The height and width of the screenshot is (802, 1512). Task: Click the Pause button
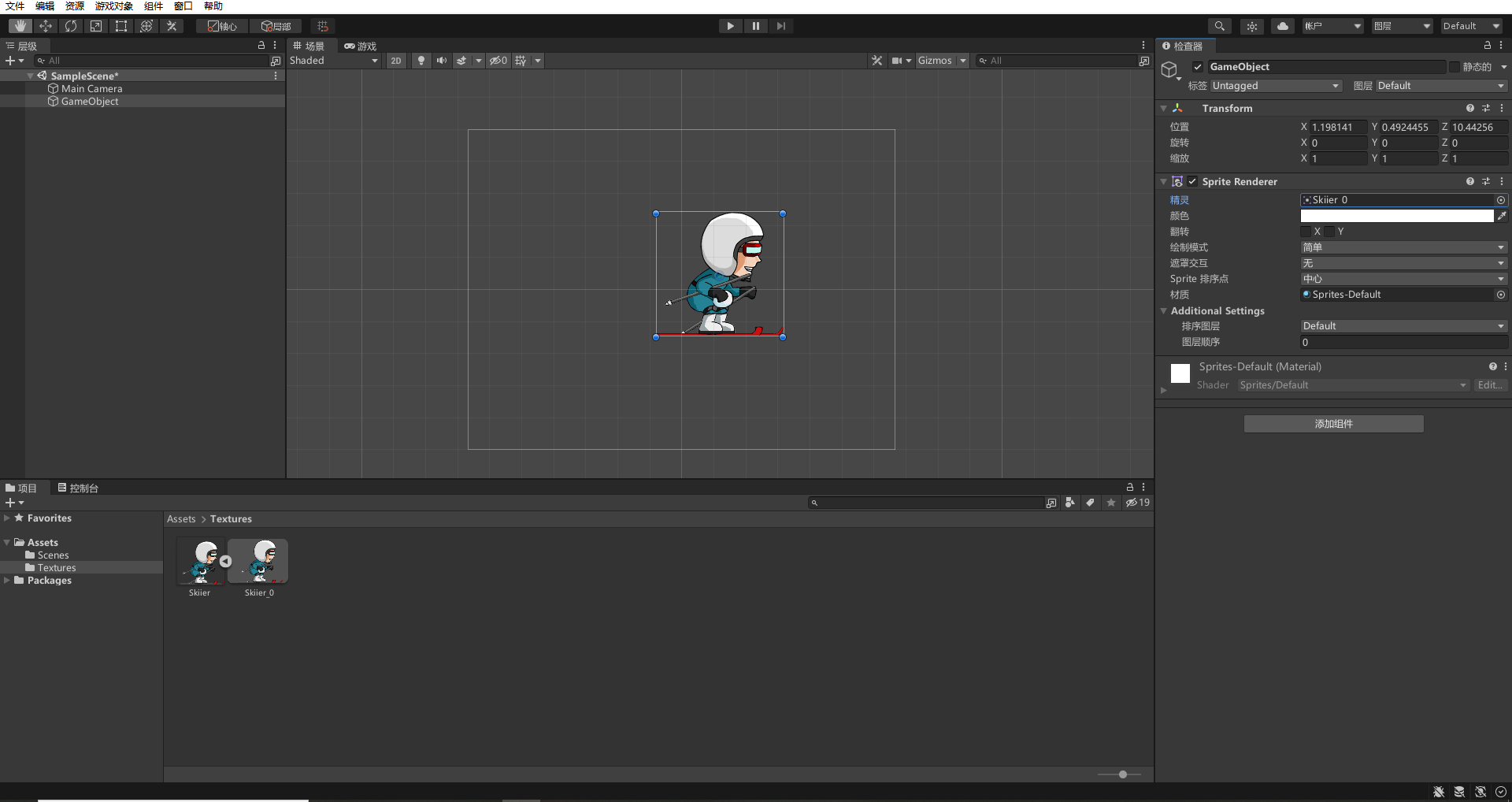pyautogui.click(x=756, y=26)
